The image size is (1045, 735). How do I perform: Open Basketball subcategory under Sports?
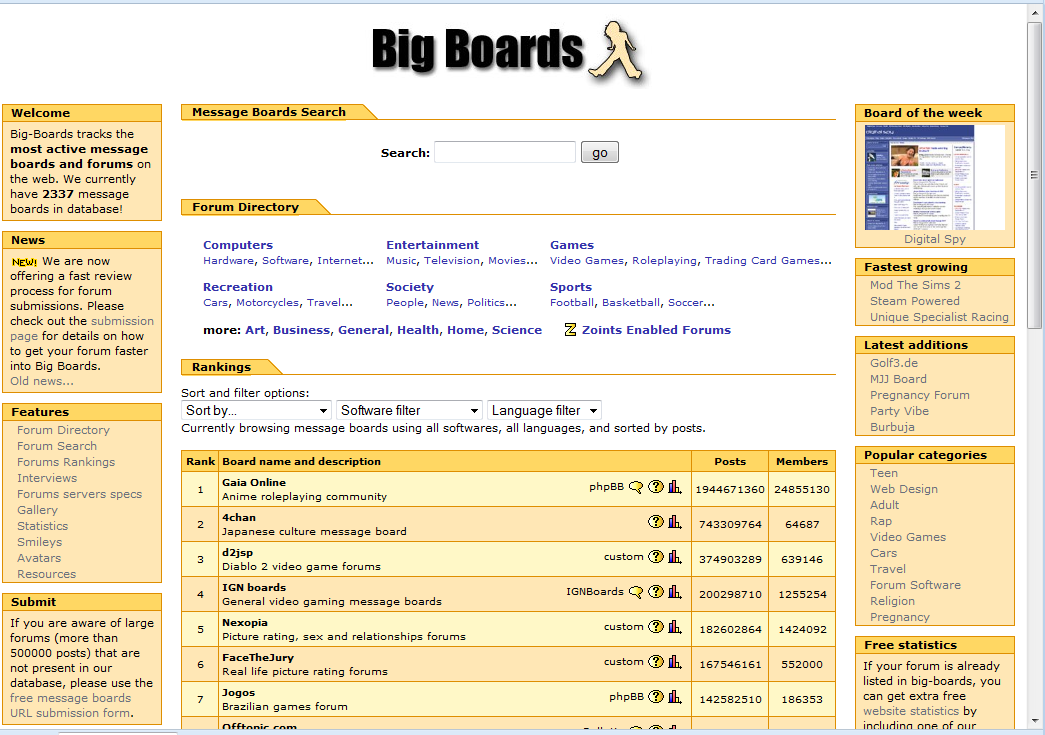click(631, 303)
